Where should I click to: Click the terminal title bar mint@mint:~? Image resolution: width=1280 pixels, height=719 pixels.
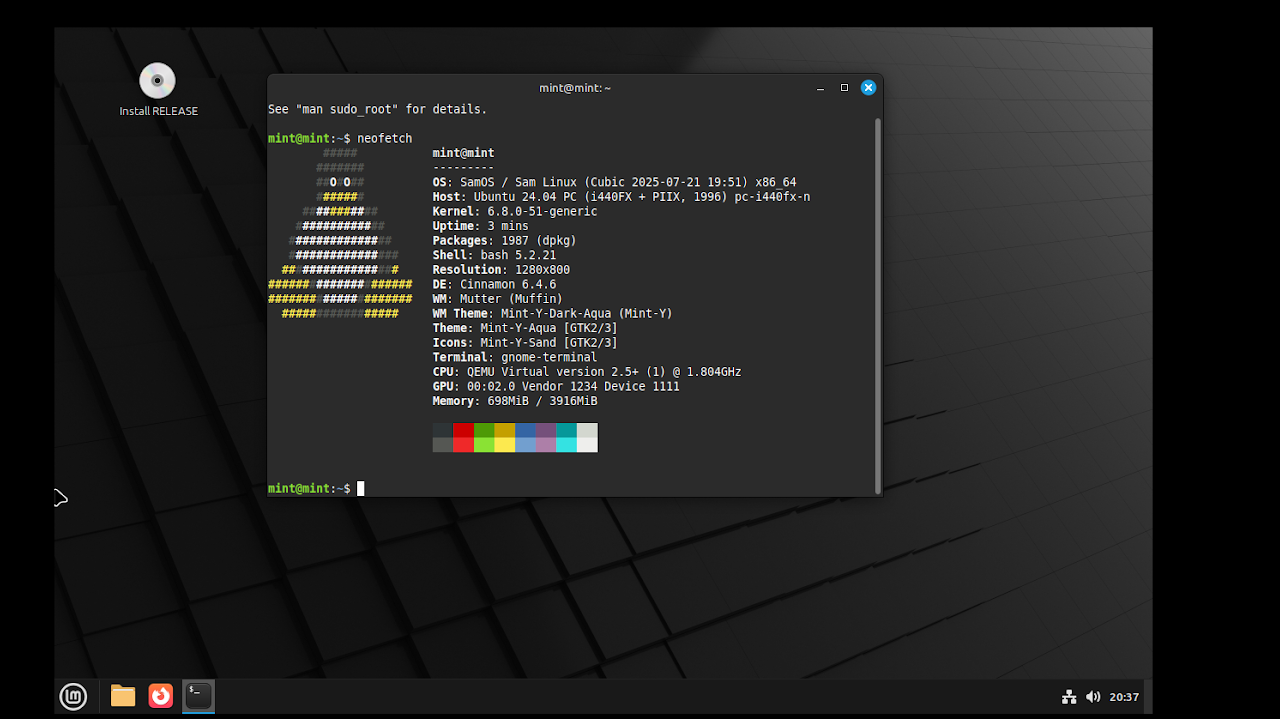(575, 88)
